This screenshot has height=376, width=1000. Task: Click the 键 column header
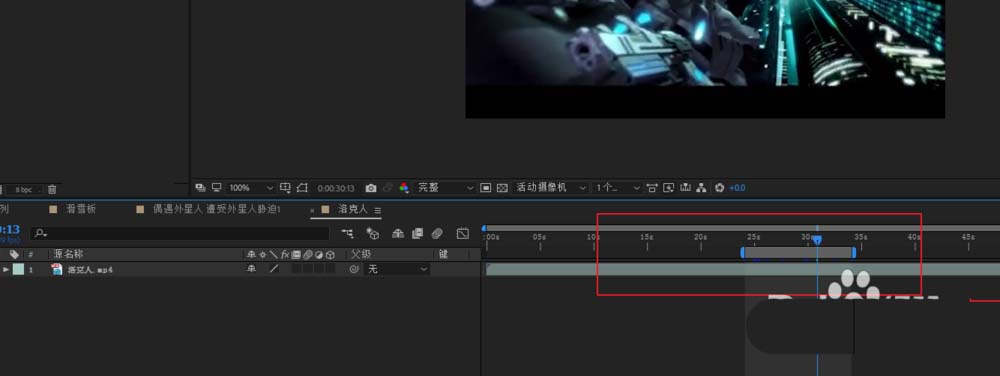444,254
